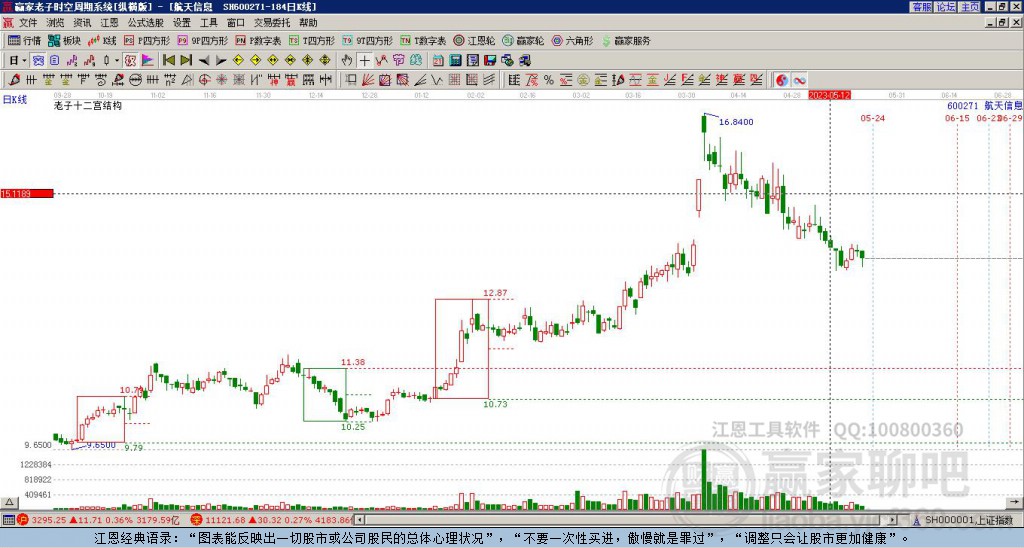
Task: Toggle the 权 adjustment icon
Action: coord(130,61)
